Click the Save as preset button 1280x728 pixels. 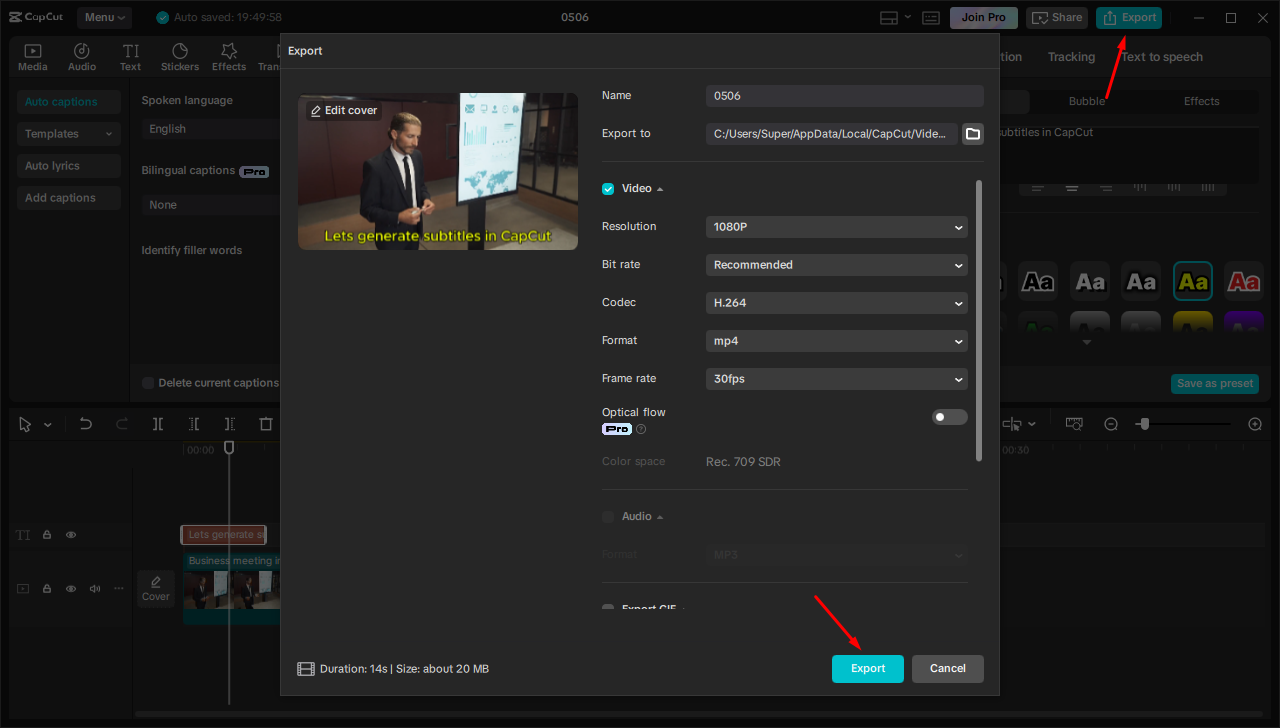point(1214,383)
